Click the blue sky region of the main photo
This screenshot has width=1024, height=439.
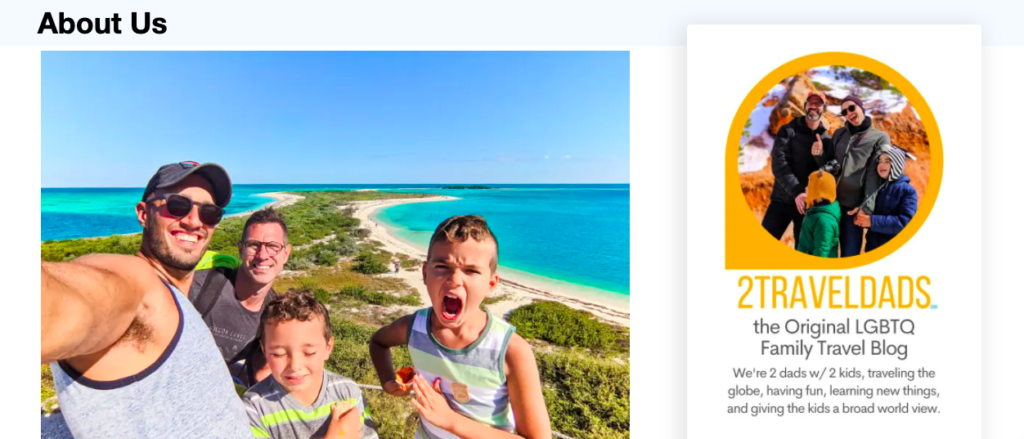335,111
